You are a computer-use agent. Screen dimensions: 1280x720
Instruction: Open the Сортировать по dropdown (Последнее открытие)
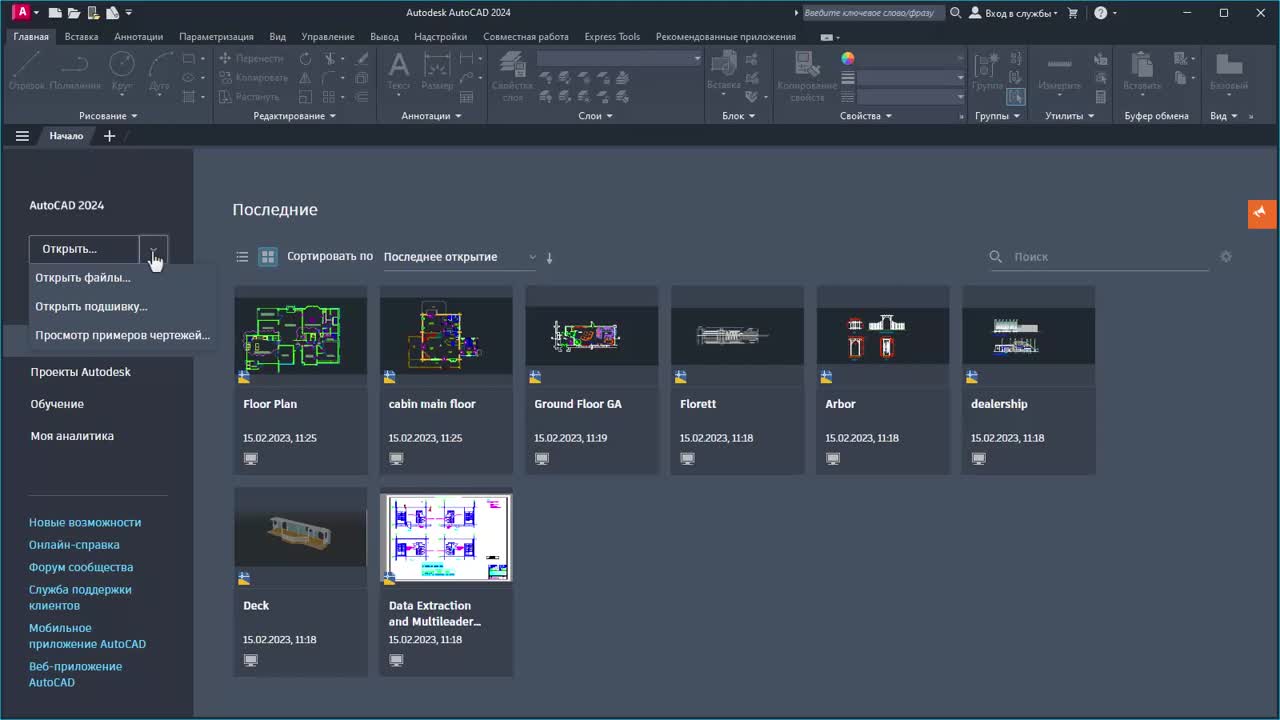(460, 257)
